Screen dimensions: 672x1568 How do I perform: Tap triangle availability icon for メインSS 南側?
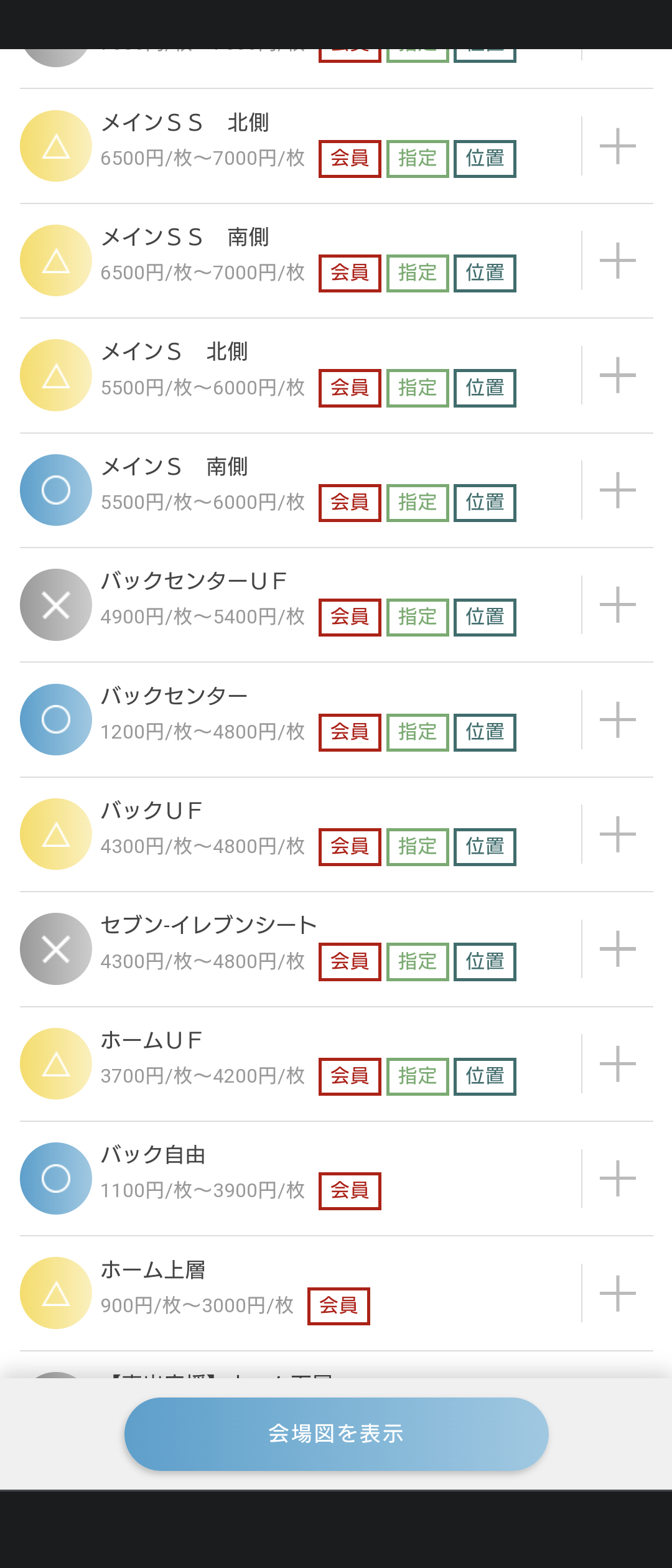[x=56, y=261]
